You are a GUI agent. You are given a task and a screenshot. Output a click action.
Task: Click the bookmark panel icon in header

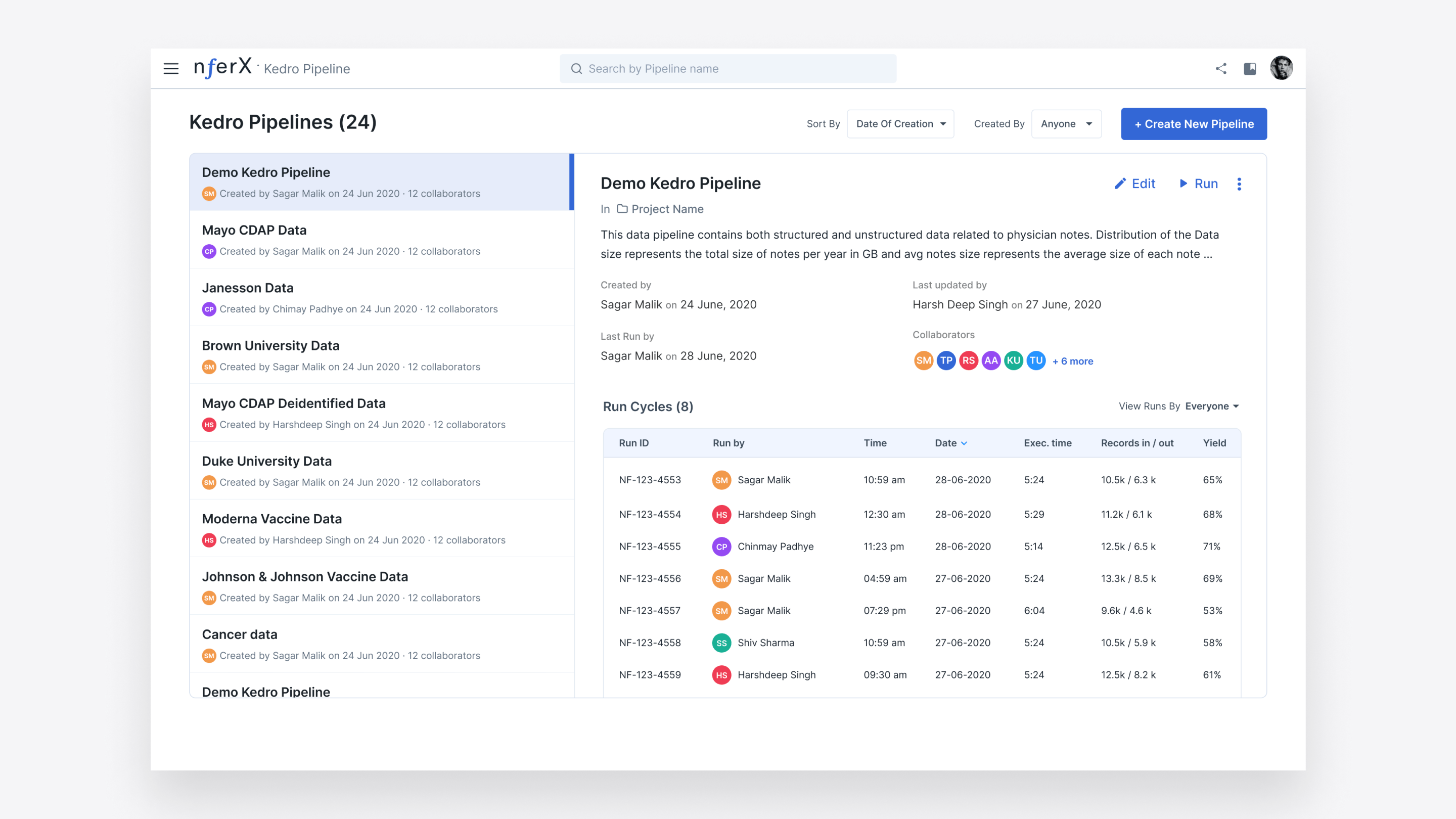[x=1250, y=68]
